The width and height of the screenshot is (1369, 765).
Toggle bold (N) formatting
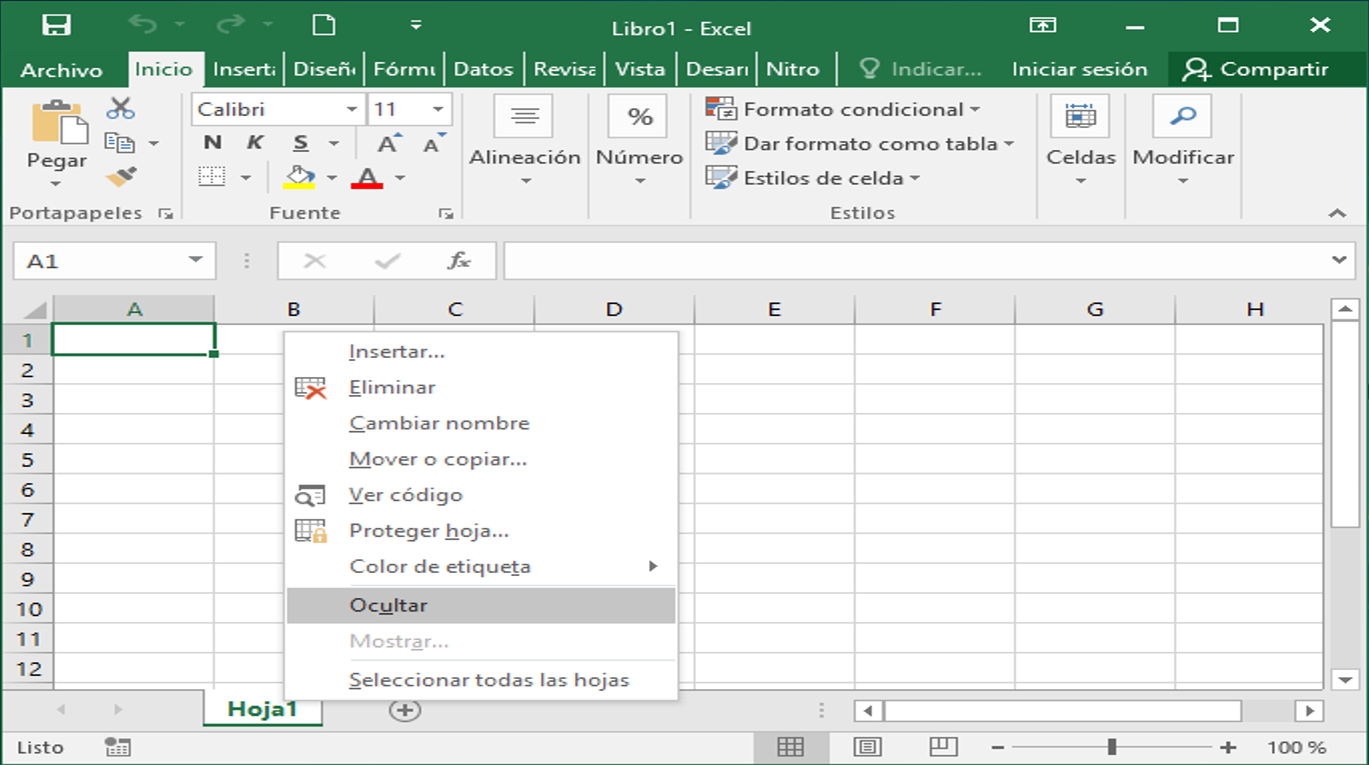pyautogui.click(x=212, y=143)
